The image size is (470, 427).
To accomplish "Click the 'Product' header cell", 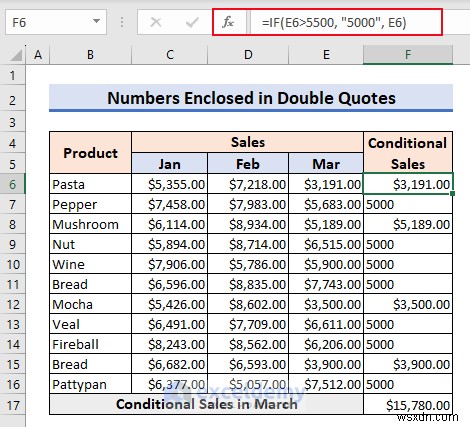I will pos(90,153).
